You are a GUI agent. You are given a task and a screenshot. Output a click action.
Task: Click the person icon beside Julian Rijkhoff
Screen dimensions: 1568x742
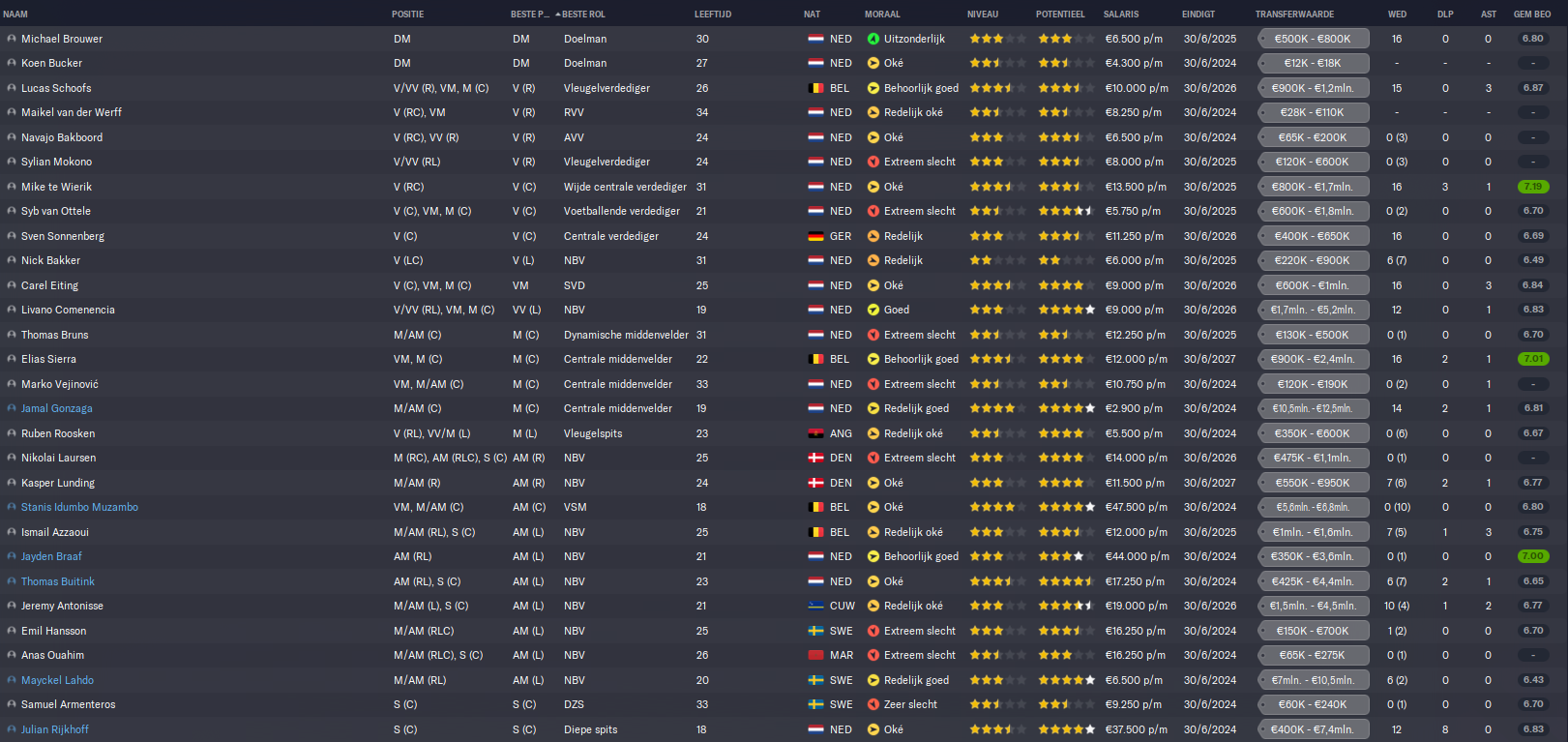coord(12,729)
